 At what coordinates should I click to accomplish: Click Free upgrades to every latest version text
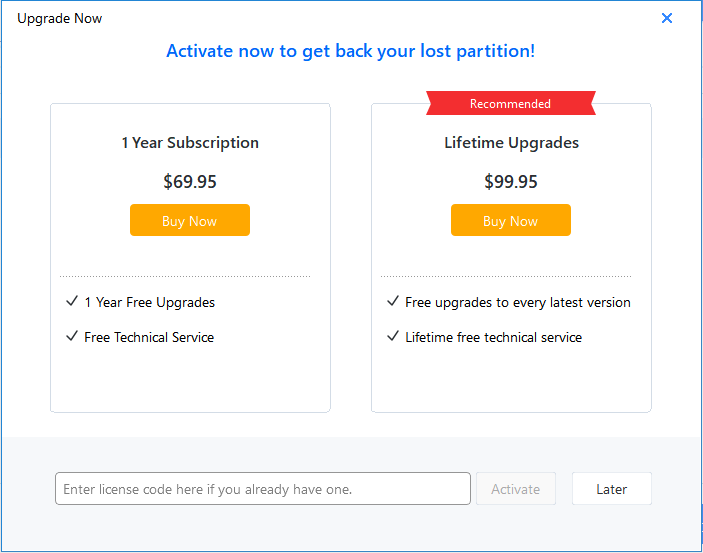[x=517, y=302]
